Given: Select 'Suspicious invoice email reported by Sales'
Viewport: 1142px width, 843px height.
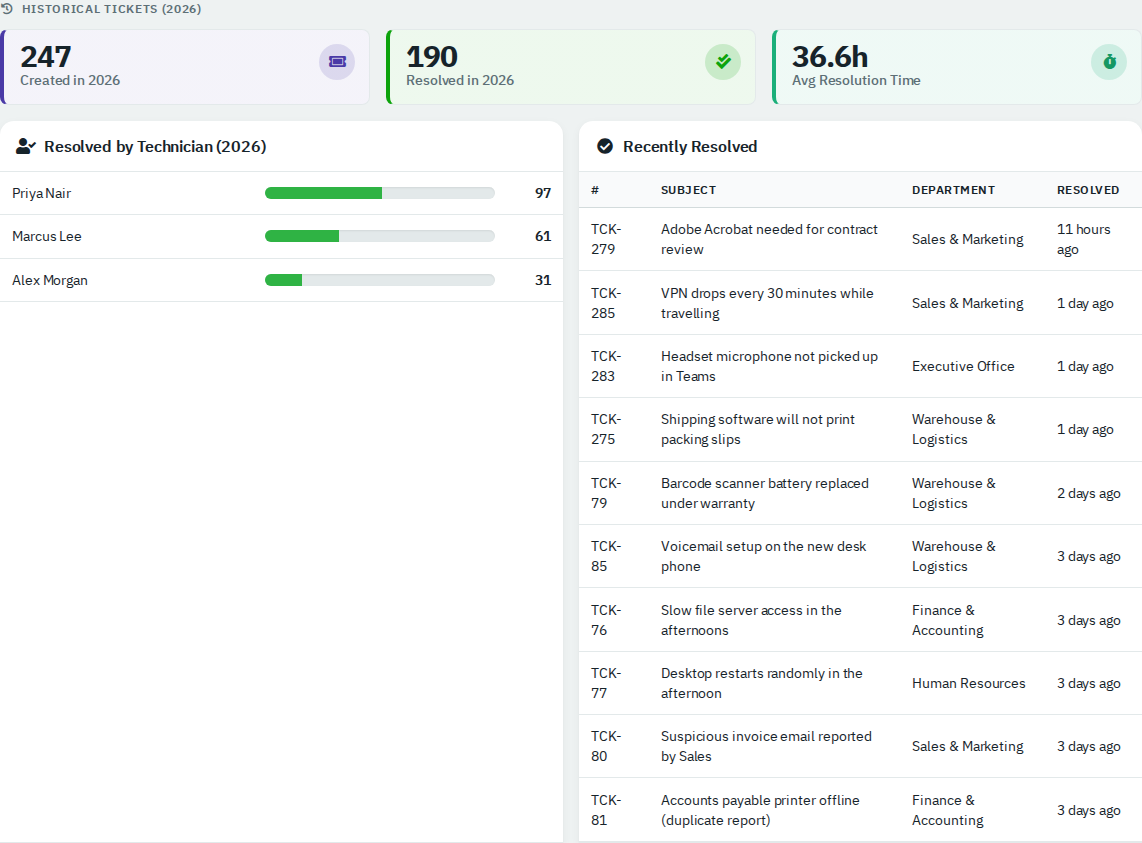Looking at the screenshot, I should pos(766,746).
